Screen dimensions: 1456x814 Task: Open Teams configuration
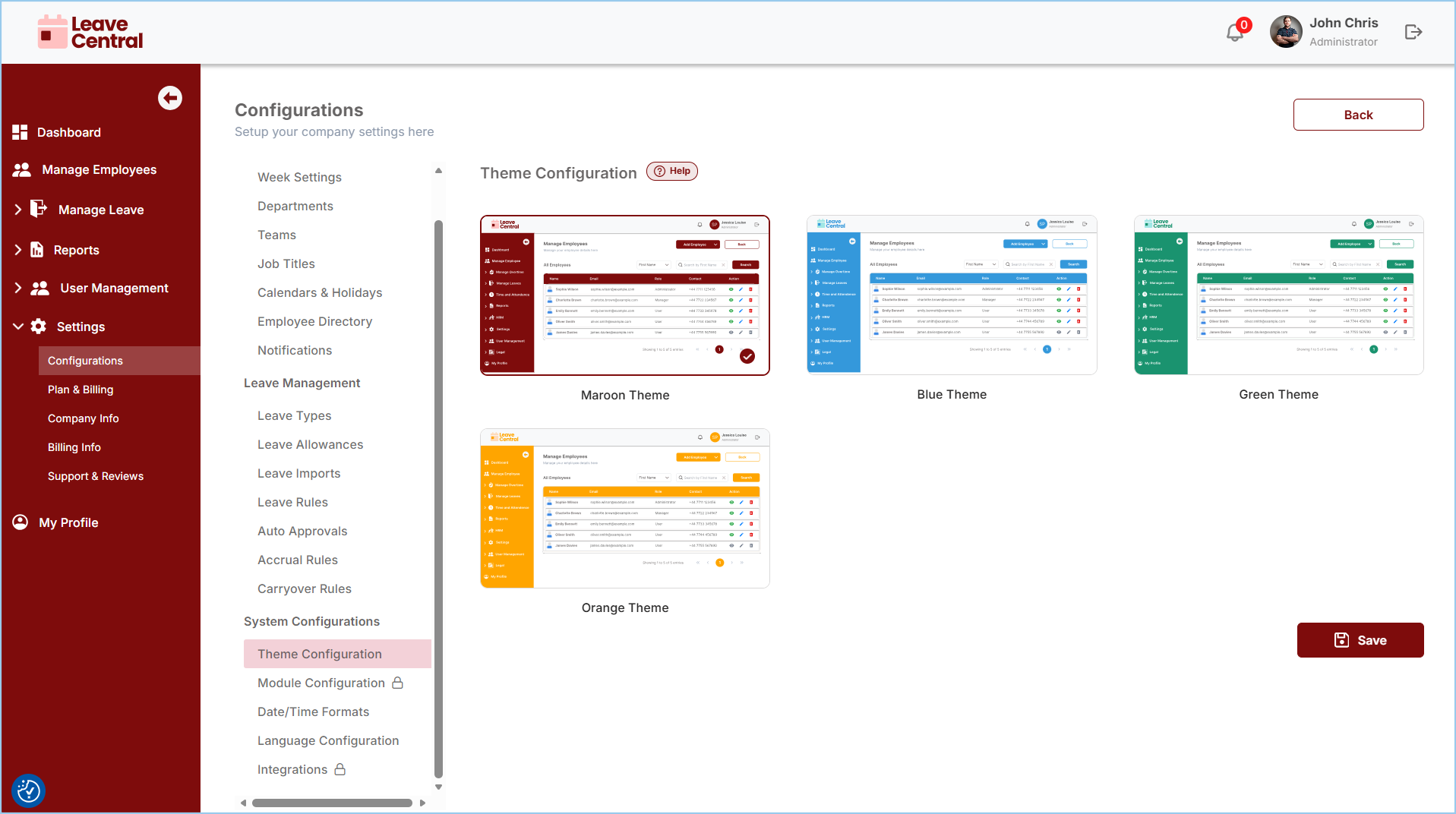coord(276,235)
